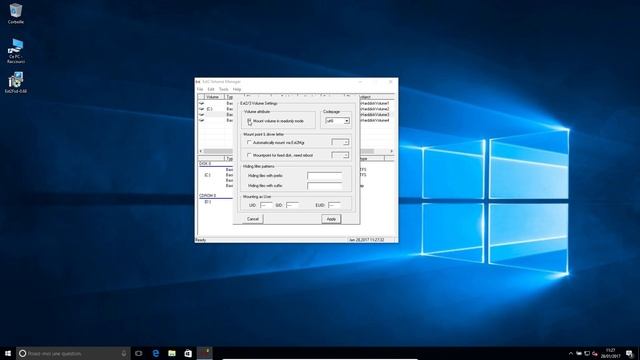Screen dimensions: 640x360
Task: Launch the Ext2Fsd-0.68 installer desktop icon
Action: 16,82
